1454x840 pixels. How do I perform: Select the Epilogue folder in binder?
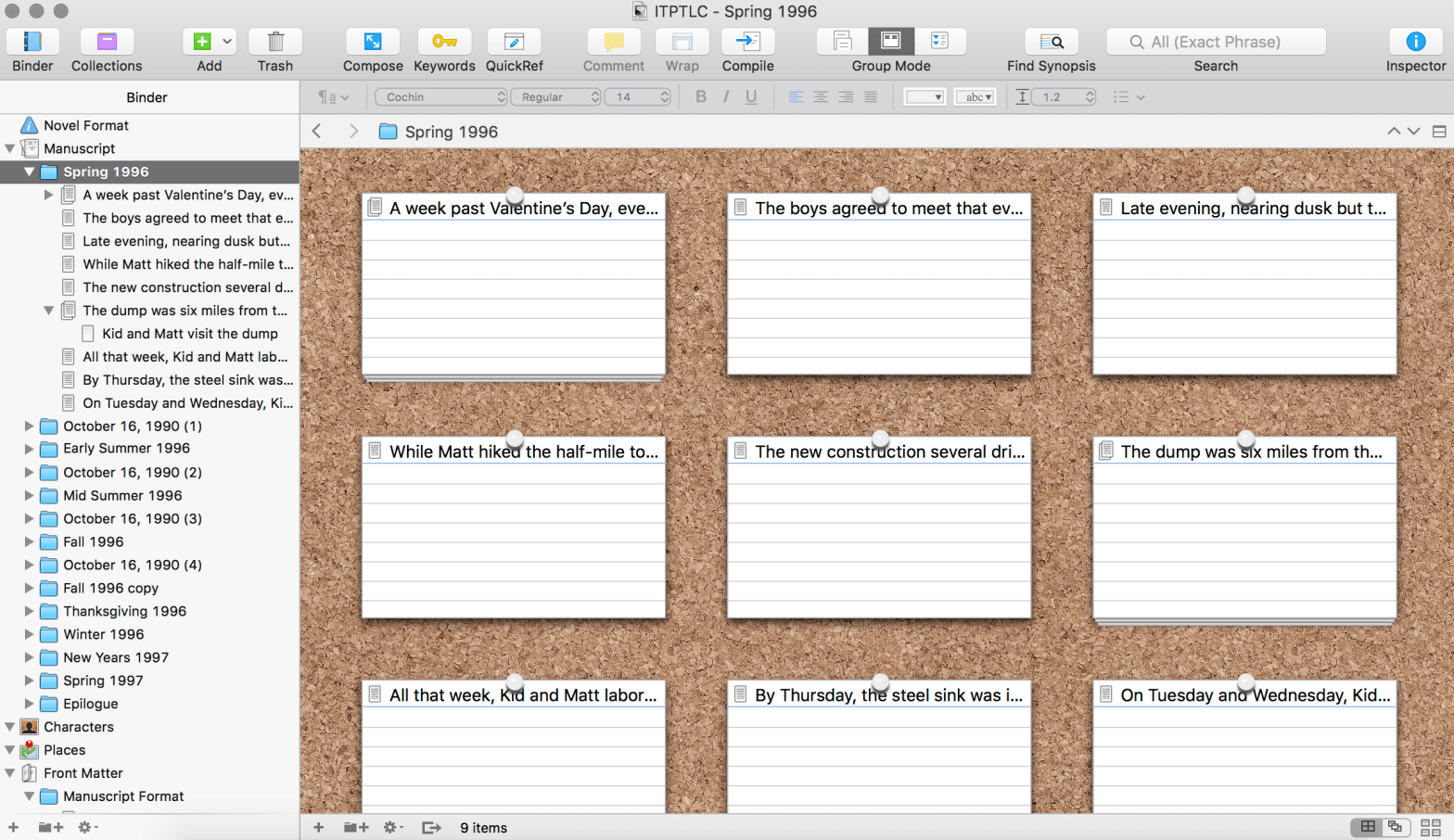tap(90, 704)
